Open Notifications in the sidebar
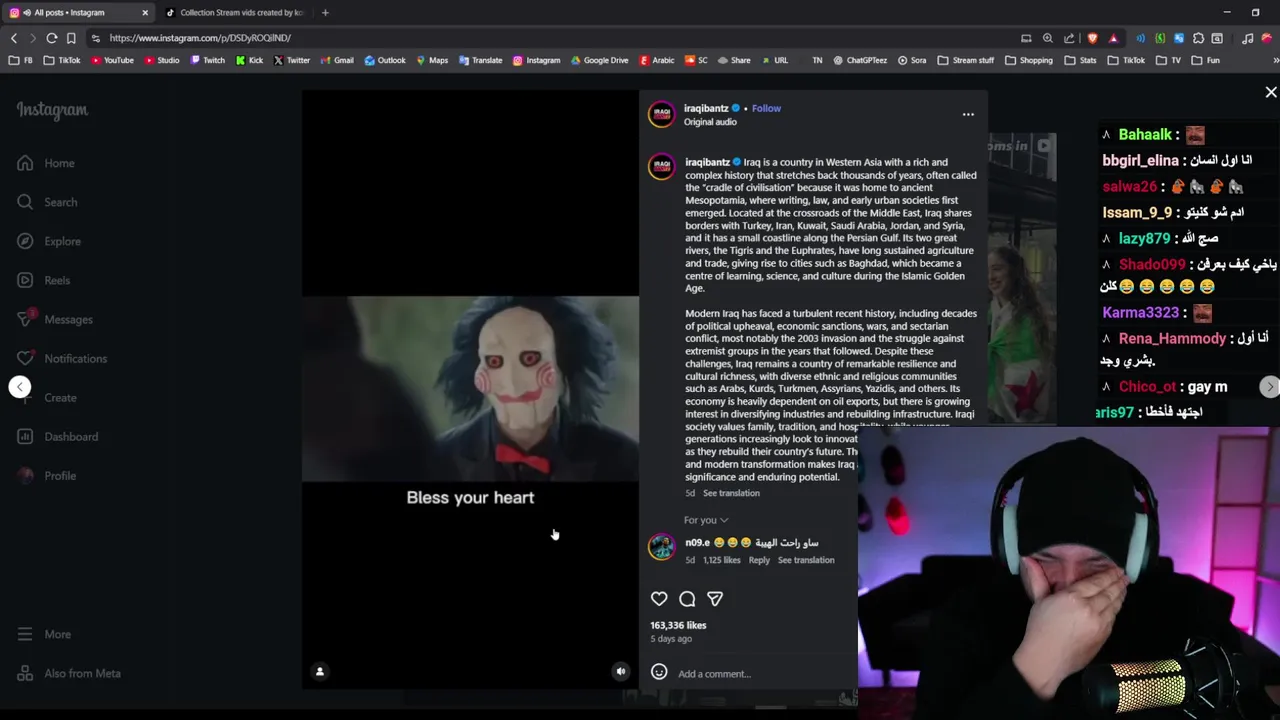 62,358
